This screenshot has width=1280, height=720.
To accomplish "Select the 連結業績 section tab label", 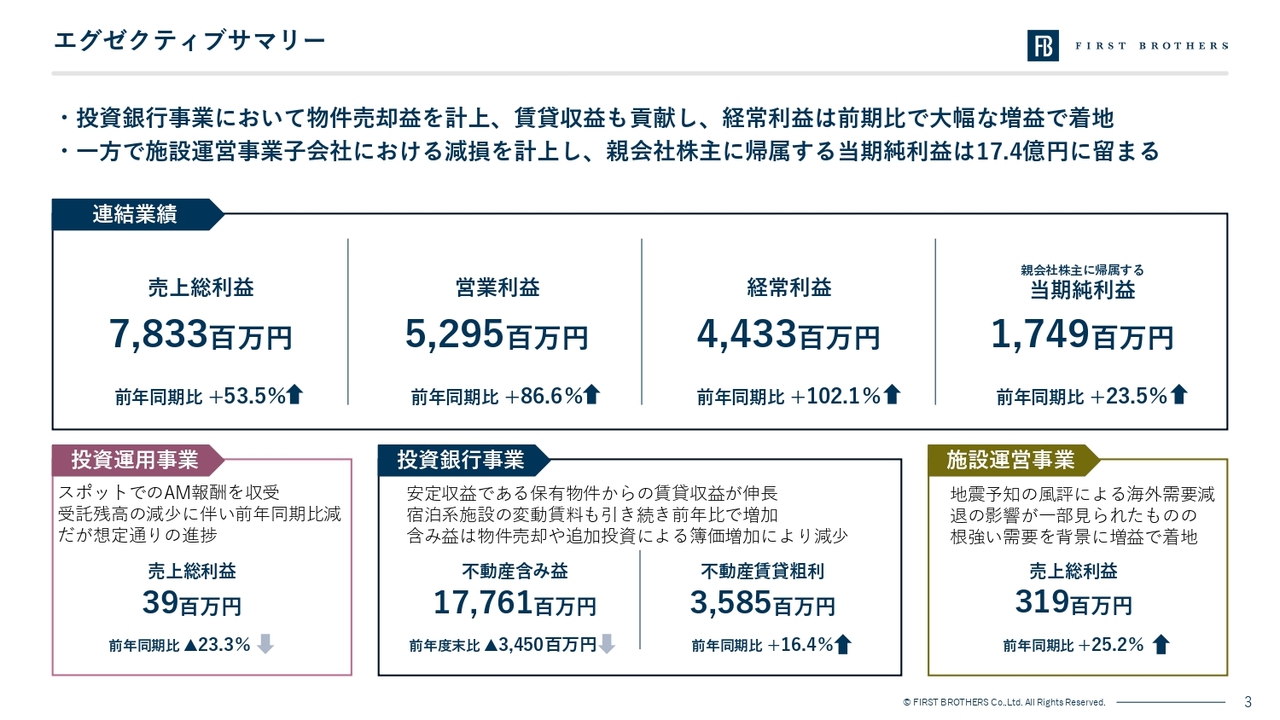I will coord(134,214).
